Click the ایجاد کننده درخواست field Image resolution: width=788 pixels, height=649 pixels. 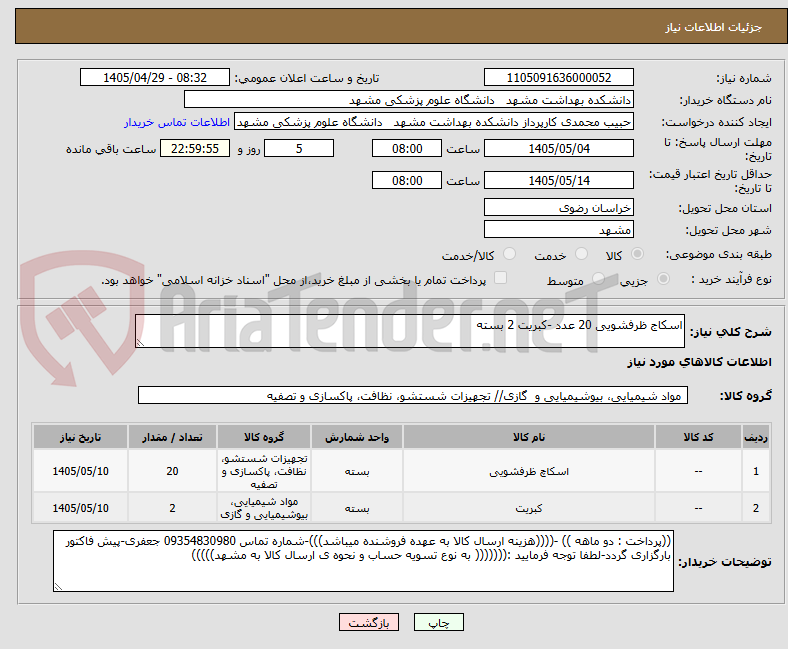point(434,122)
